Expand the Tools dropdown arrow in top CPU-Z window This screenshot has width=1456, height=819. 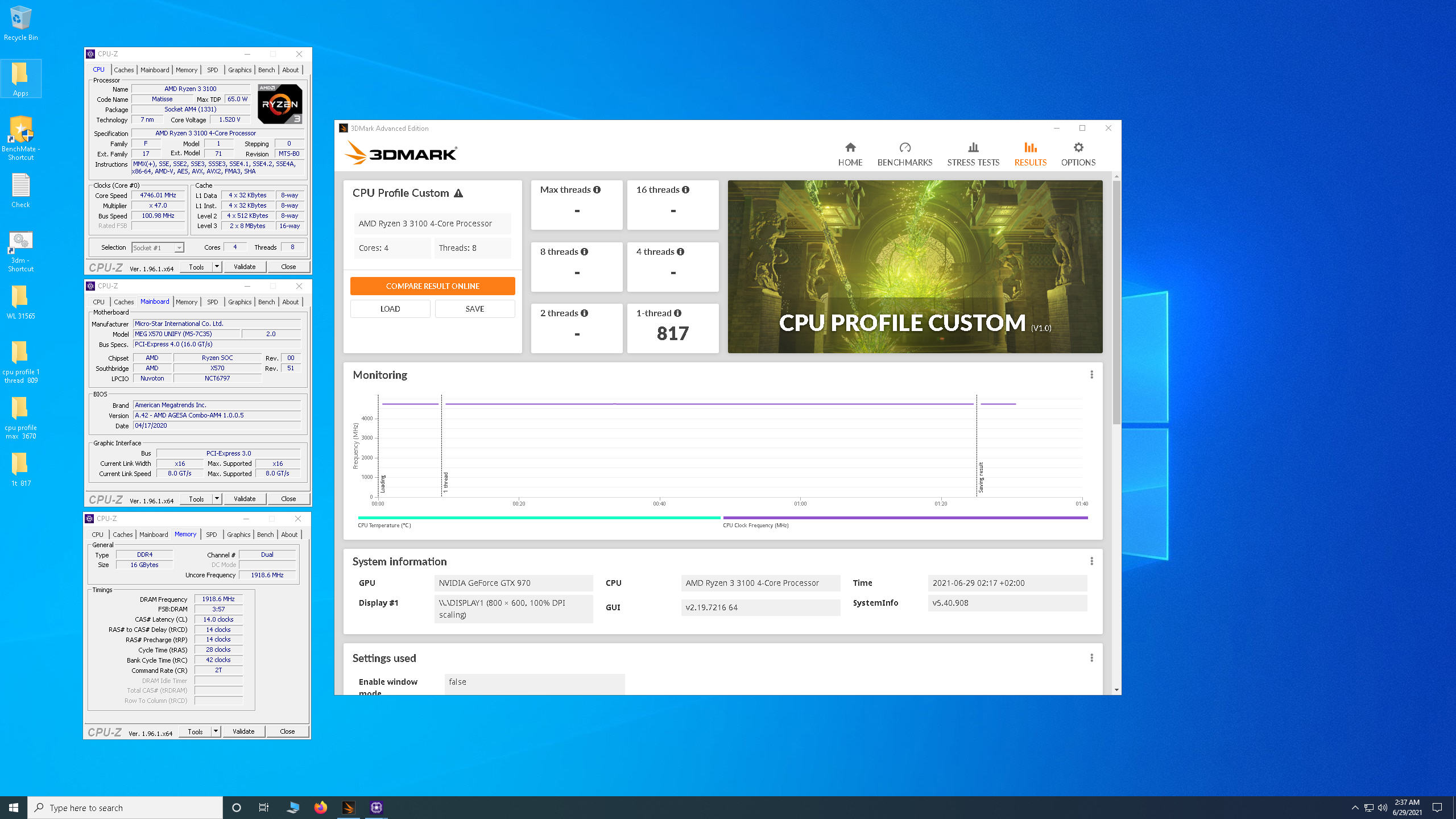click(x=217, y=267)
